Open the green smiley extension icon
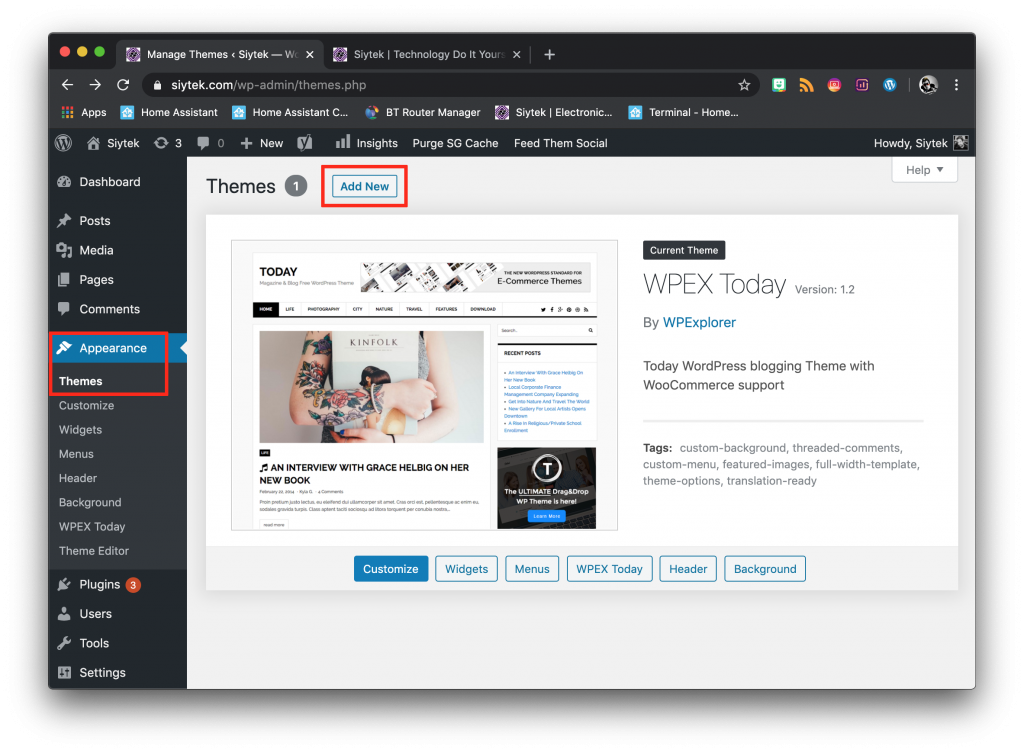The height and width of the screenshot is (753, 1024). pos(778,85)
